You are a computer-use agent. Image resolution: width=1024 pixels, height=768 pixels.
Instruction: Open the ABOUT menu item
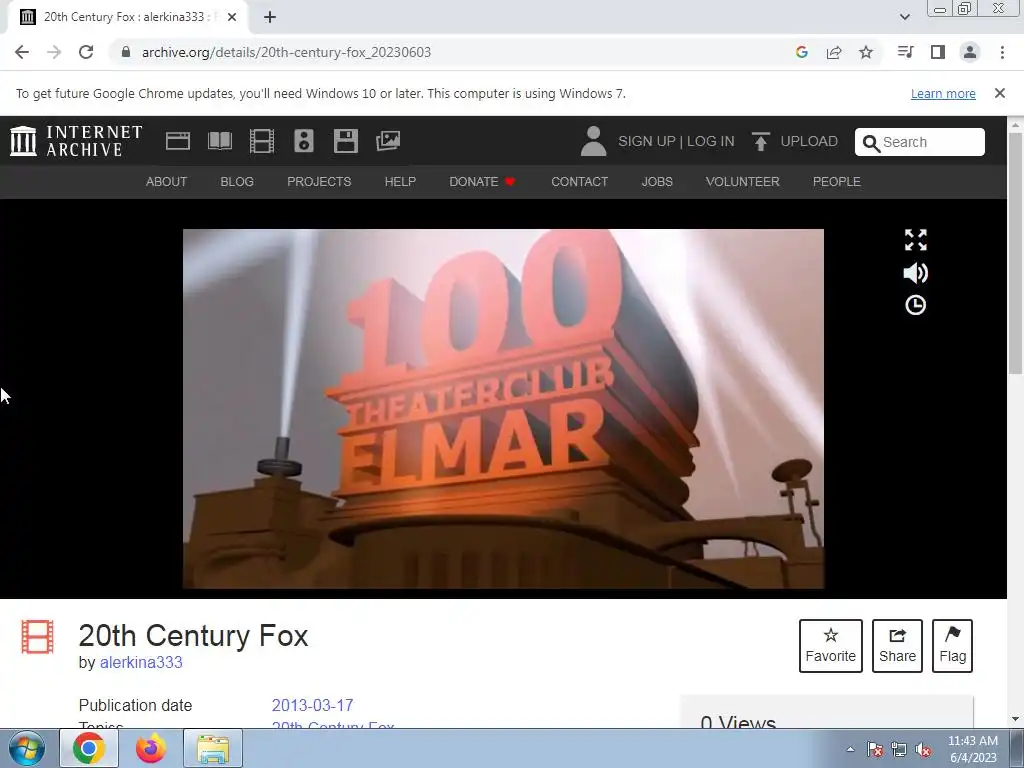click(x=167, y=182)
